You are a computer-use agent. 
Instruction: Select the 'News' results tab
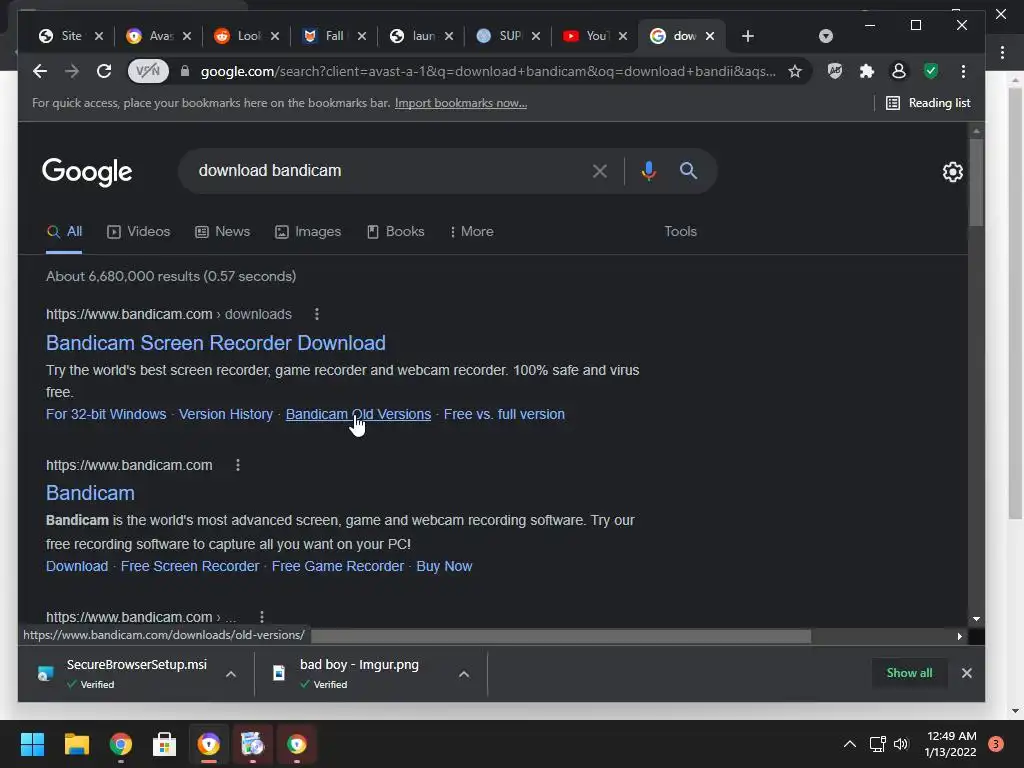point(223,232)
